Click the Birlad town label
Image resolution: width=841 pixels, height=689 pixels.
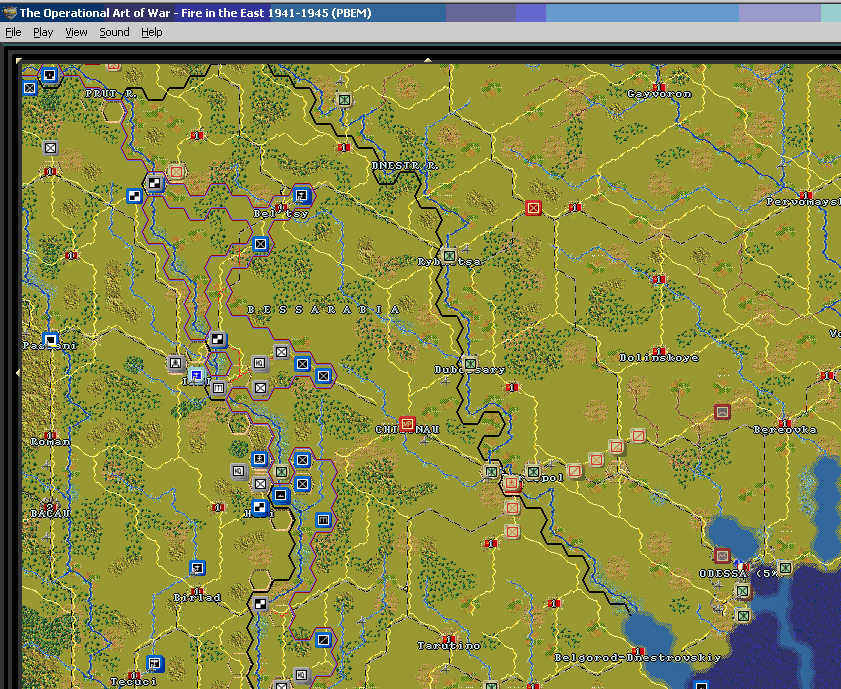(x=197, y=597)
